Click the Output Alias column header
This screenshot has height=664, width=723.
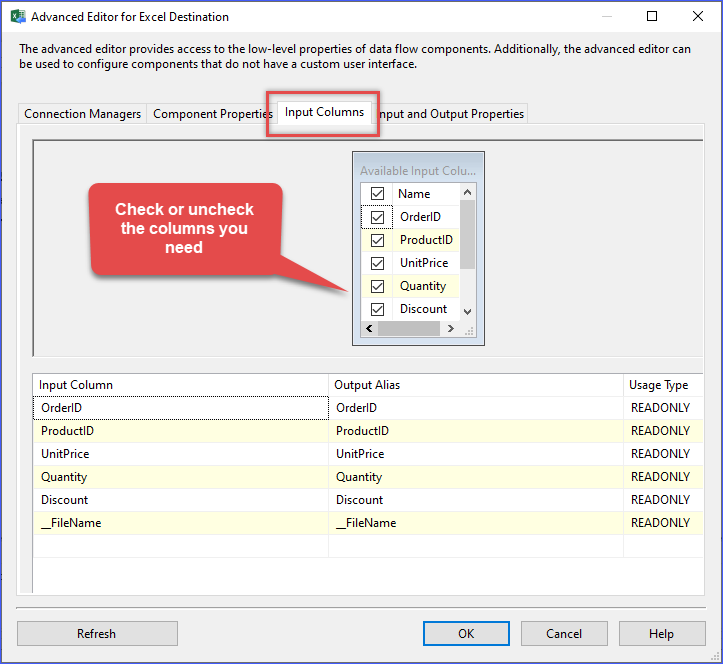pyautogui.click(x=476, y=385)
